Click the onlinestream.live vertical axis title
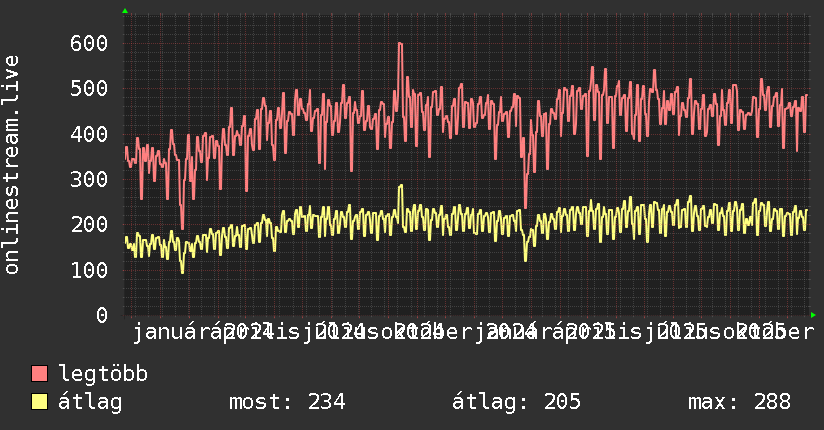 (x=12, y=165)
